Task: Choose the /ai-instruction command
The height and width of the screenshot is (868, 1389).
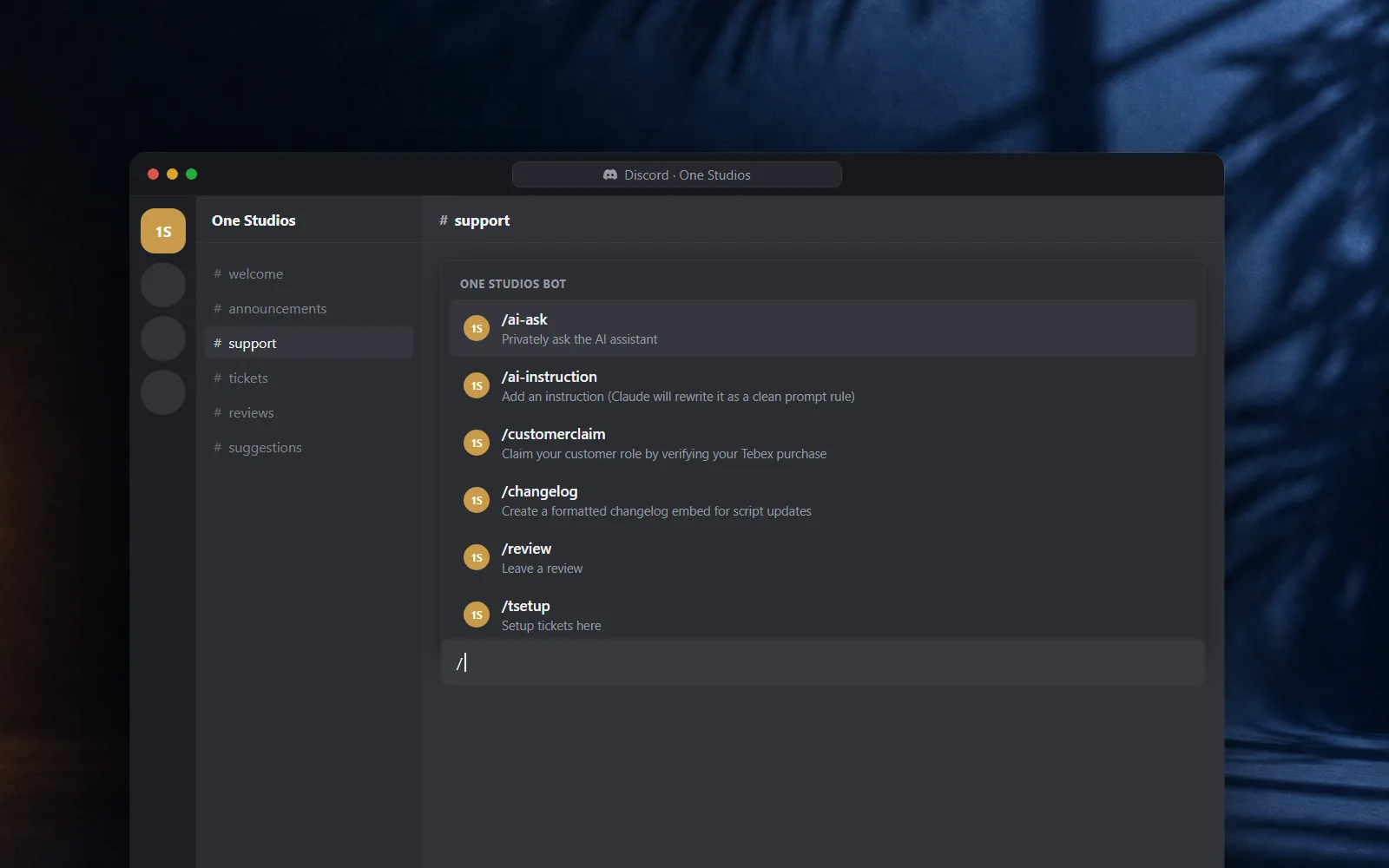Action: [x=823, y=385]
